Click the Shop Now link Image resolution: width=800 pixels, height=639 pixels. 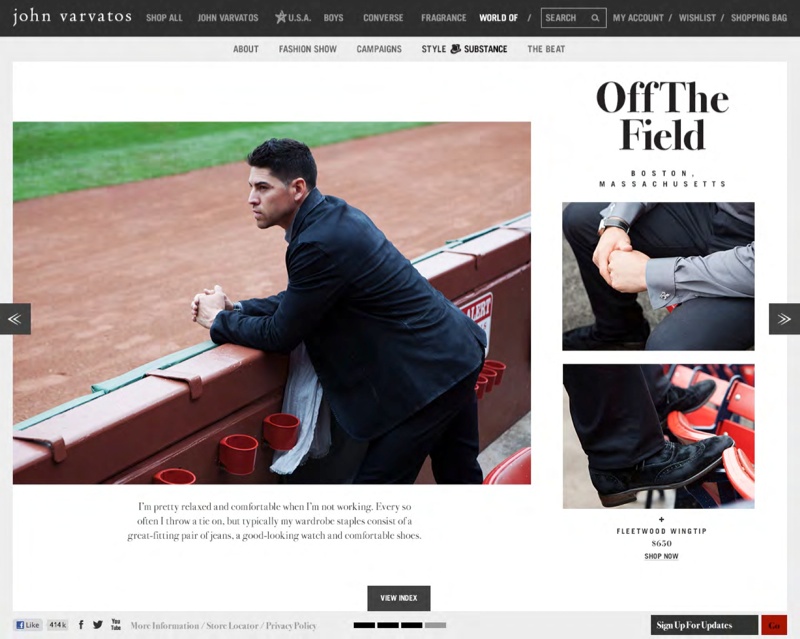pos(661,556)
